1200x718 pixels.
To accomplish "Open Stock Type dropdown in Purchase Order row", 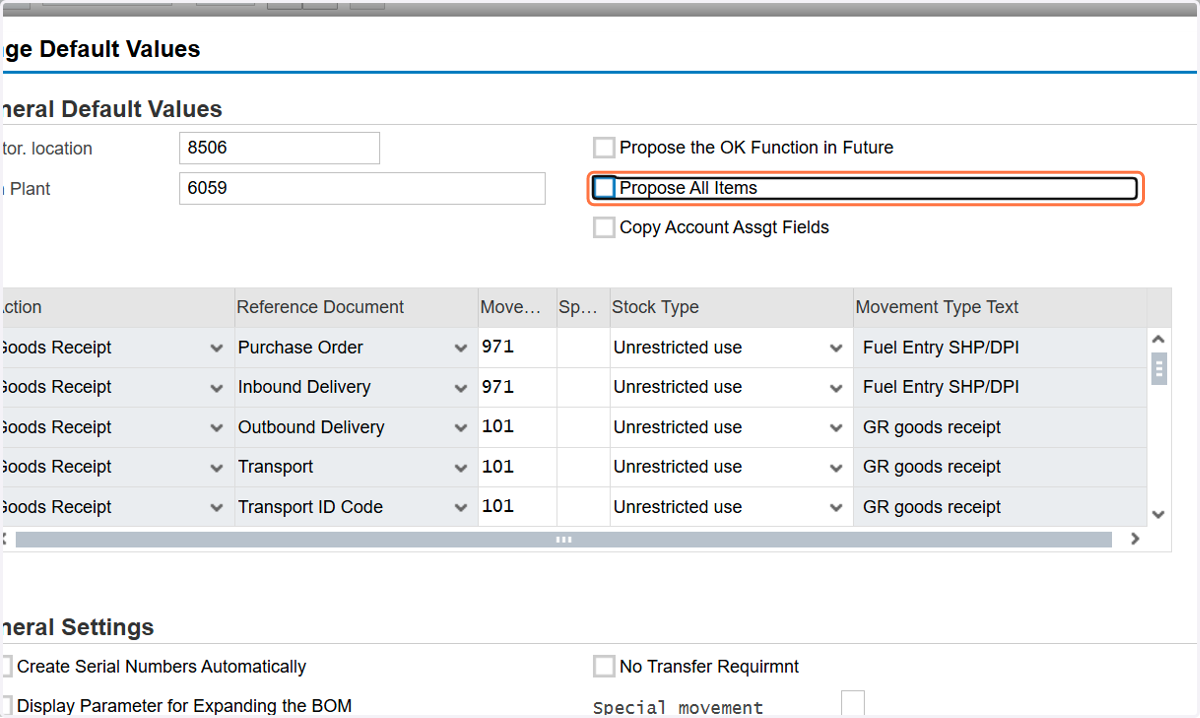I will [x=836, y=348].
